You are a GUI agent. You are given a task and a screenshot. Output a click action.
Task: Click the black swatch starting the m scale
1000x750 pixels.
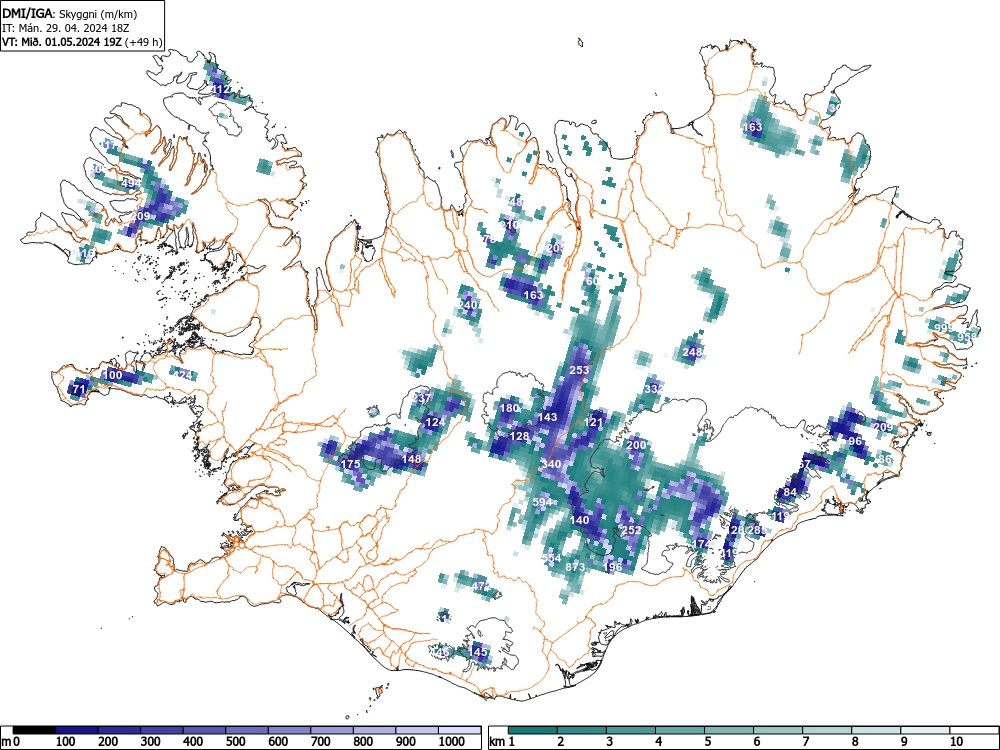34,730
